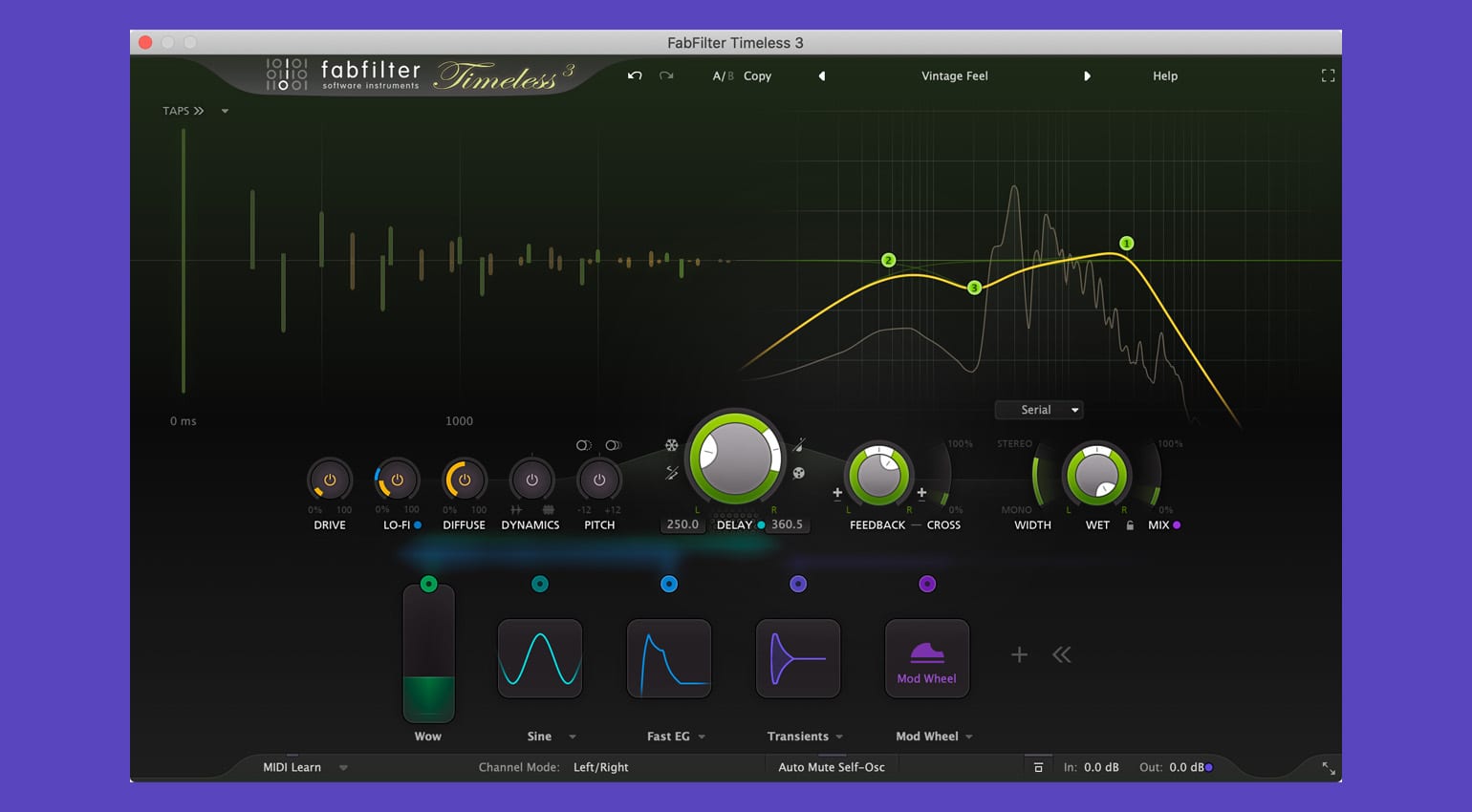Click the tape/reel icon right of Delay knob
This screenshot has width=1472, height=812.
[800, 475]
